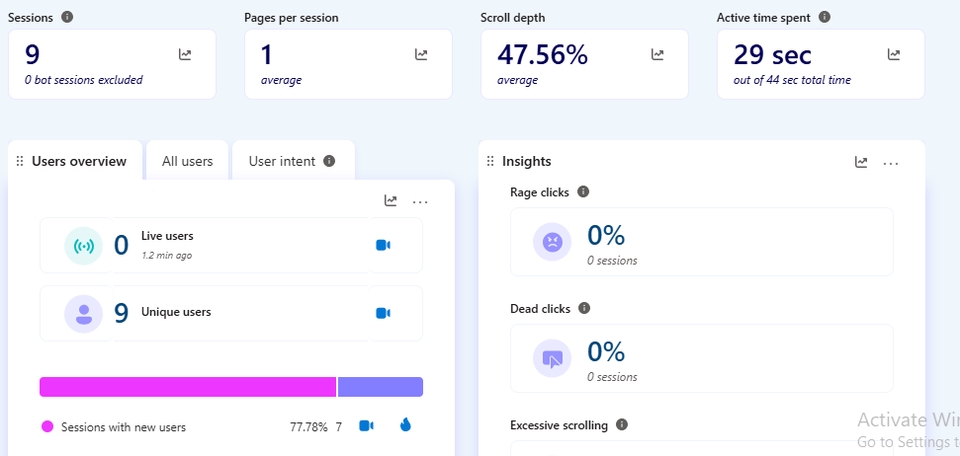Click the purple returning users bar segment
Screen dimensions: 960x456
click(x=381, y=387)
